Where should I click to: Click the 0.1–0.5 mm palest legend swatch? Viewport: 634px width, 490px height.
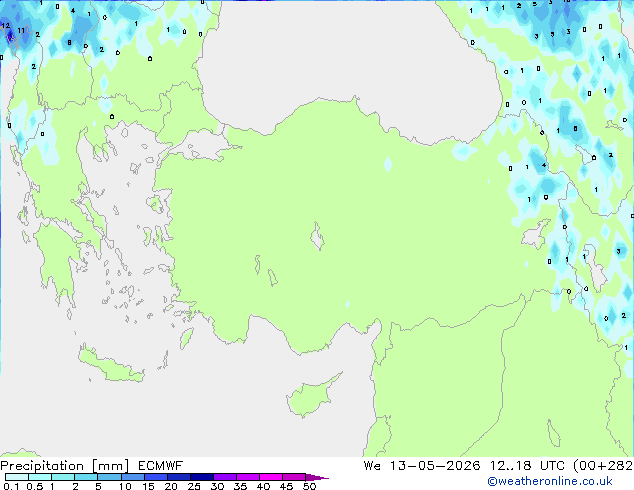click(x=17, y=477)
